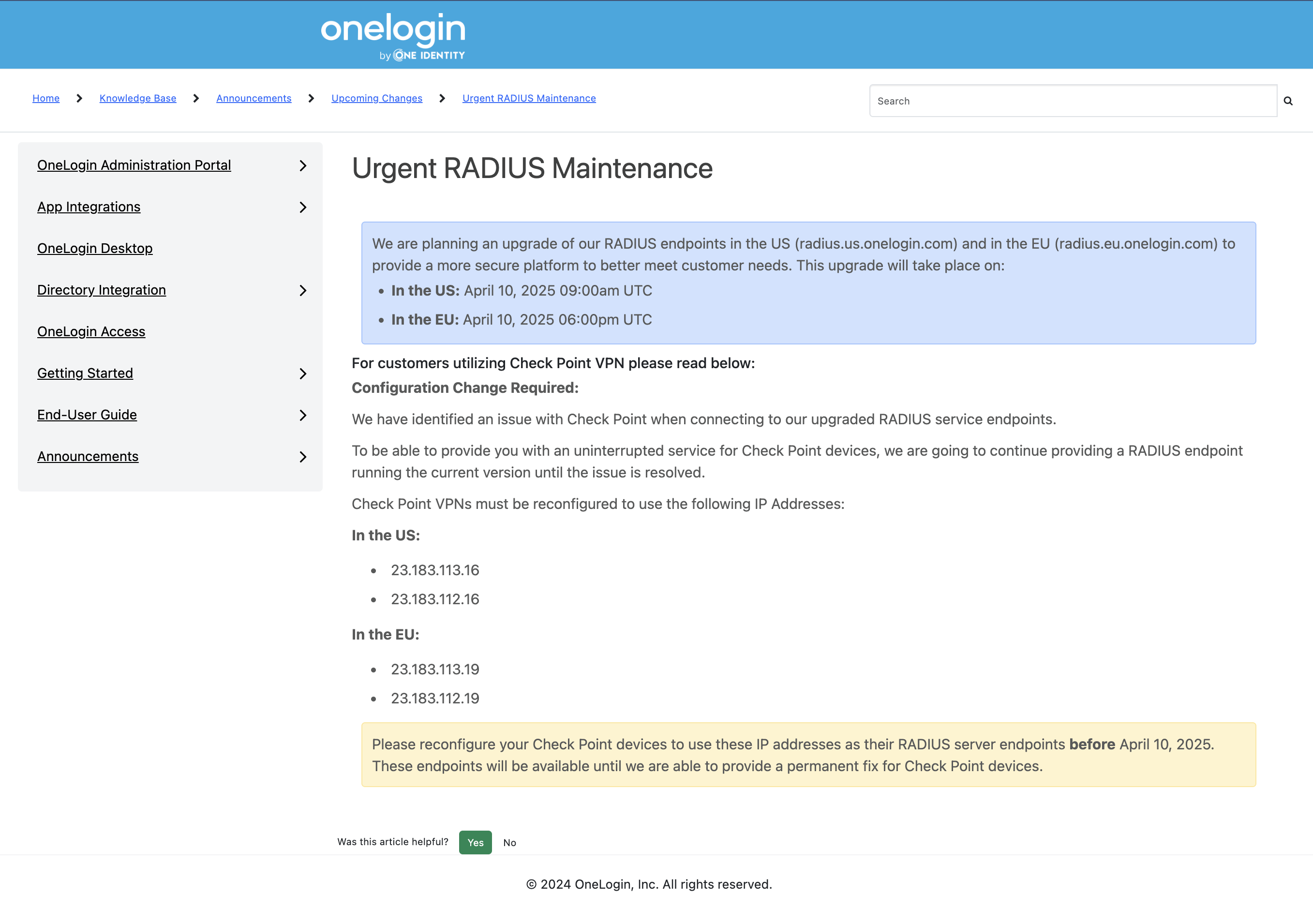Viewport: 1313px width, 924px height.
Task: Open Announcements sidebar item
Action: coord(88,457)
